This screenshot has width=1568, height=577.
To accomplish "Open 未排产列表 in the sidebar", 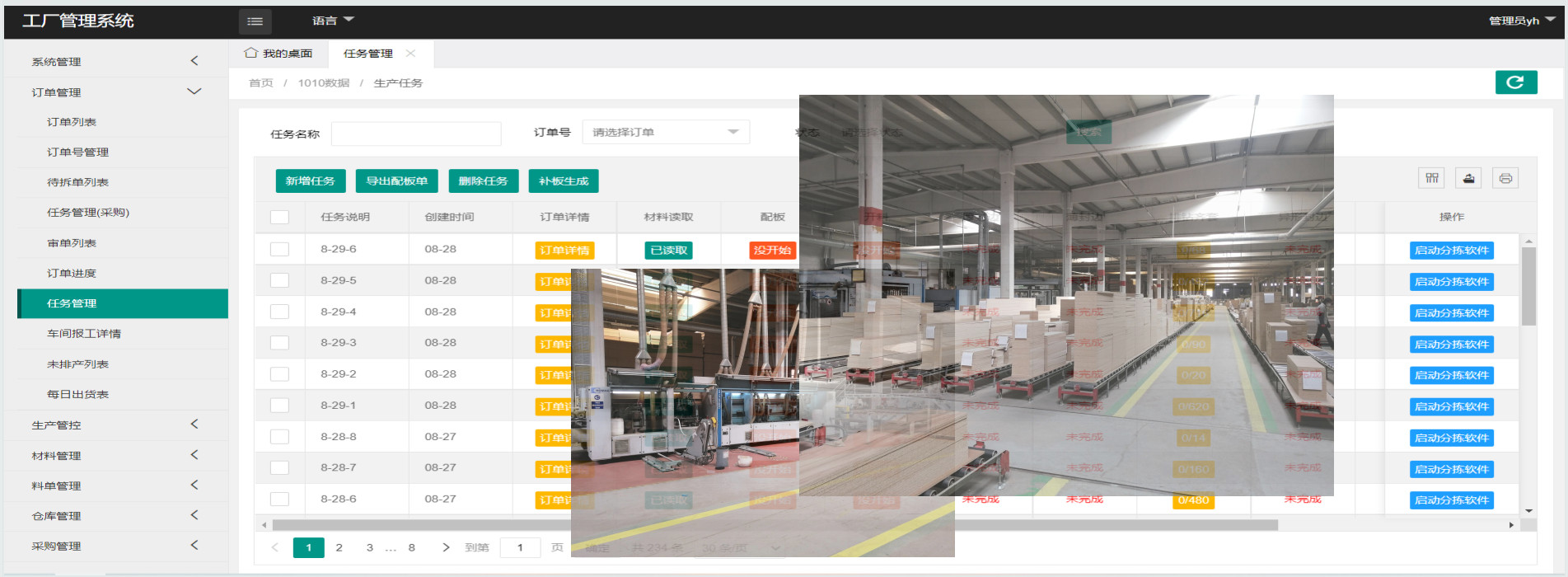I will (123, 364).
